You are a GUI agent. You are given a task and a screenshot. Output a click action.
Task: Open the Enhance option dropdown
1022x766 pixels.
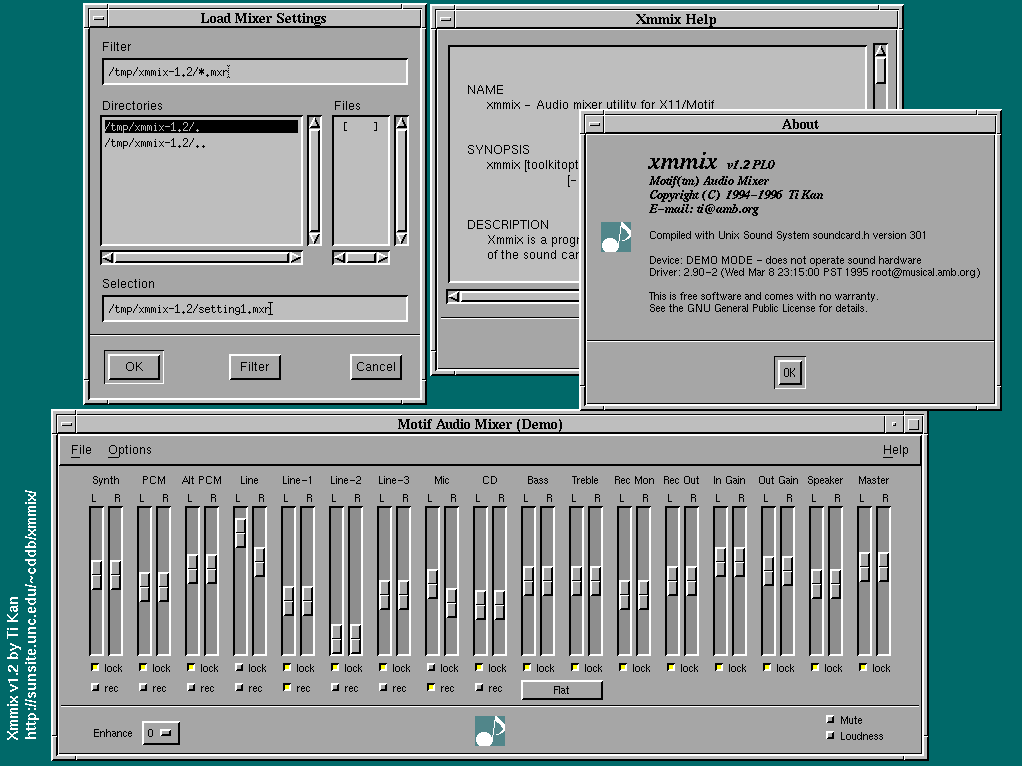coord(160,733)
